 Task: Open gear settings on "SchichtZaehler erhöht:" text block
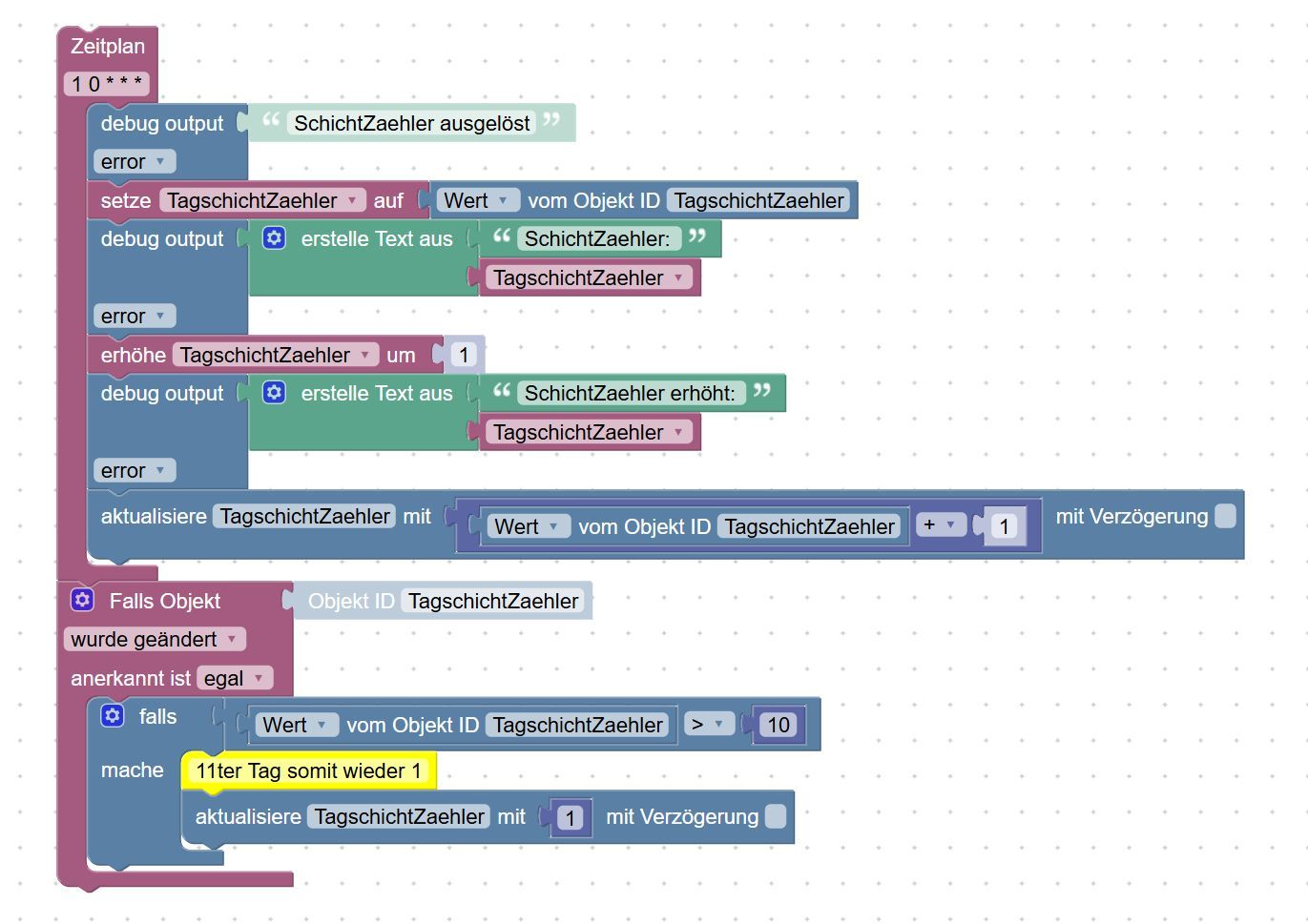[x=274, y=392]
